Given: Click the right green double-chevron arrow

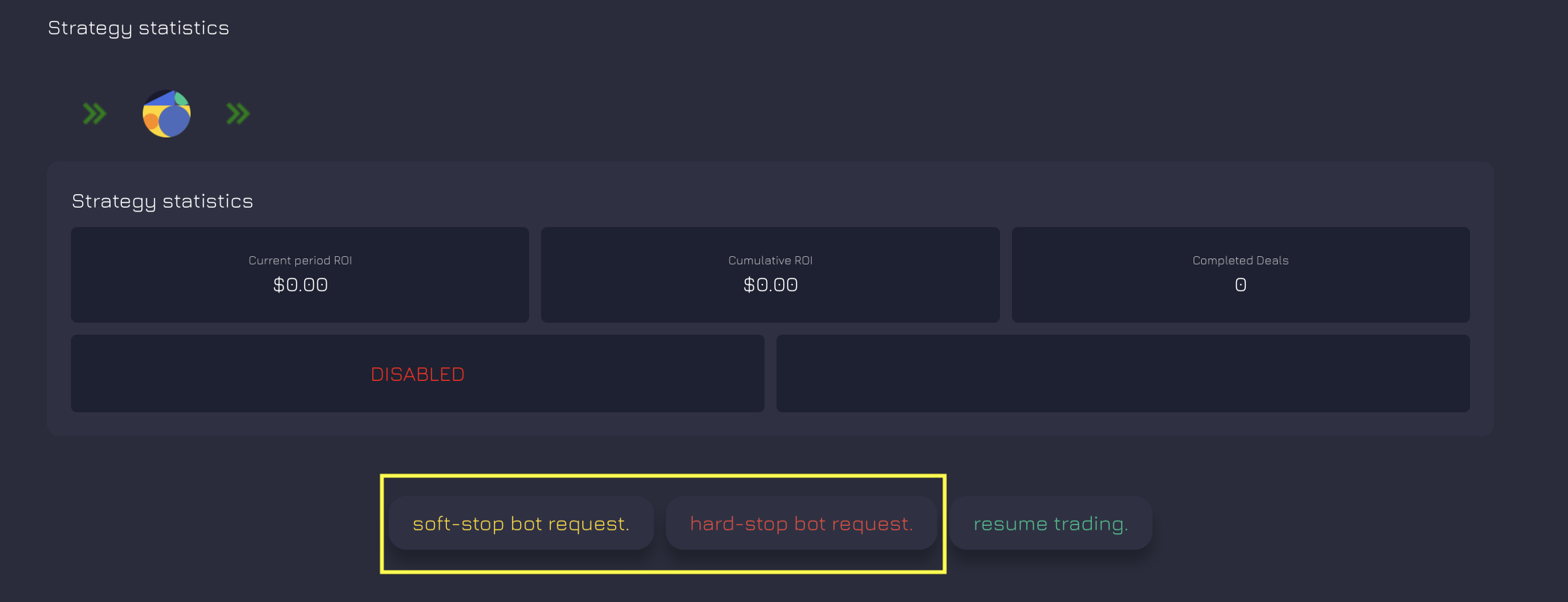Looking at the screenshot, I should (x=238, y=114).
